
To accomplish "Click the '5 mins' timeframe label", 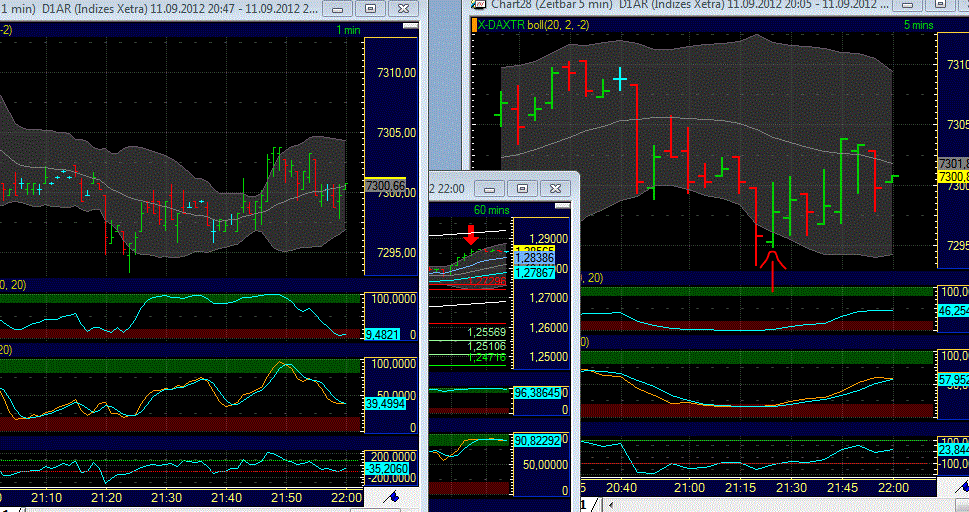I will coord(918,25).
